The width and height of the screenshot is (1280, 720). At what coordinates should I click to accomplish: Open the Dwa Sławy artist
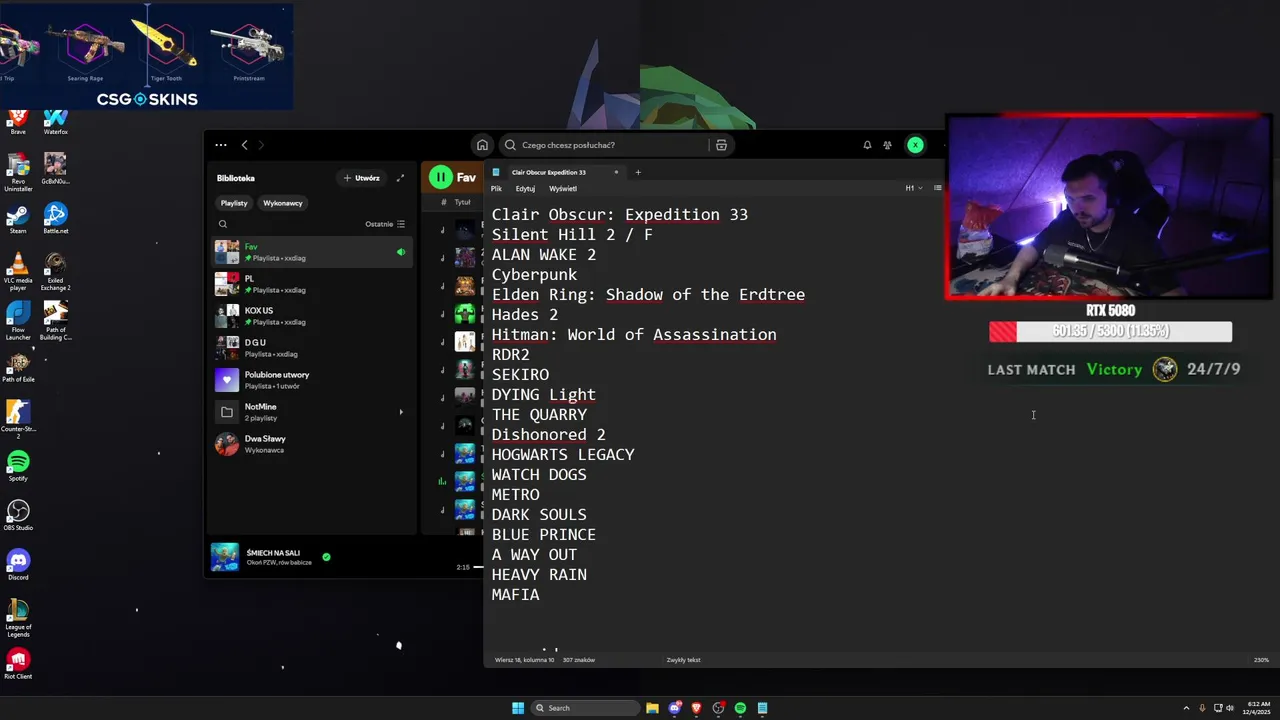(x=313, y=444)
